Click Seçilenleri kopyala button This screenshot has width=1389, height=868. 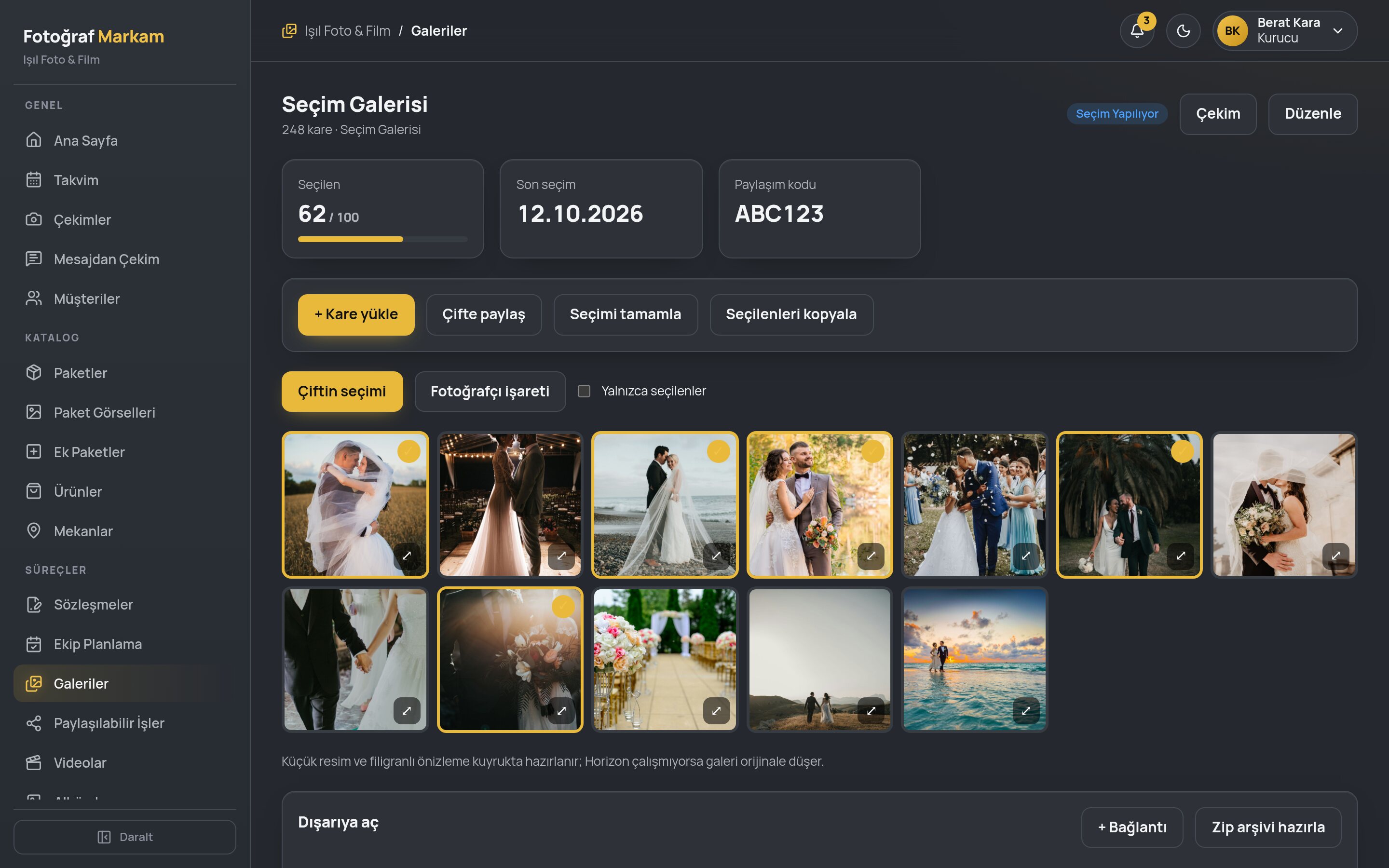click(x=791, y=314)
